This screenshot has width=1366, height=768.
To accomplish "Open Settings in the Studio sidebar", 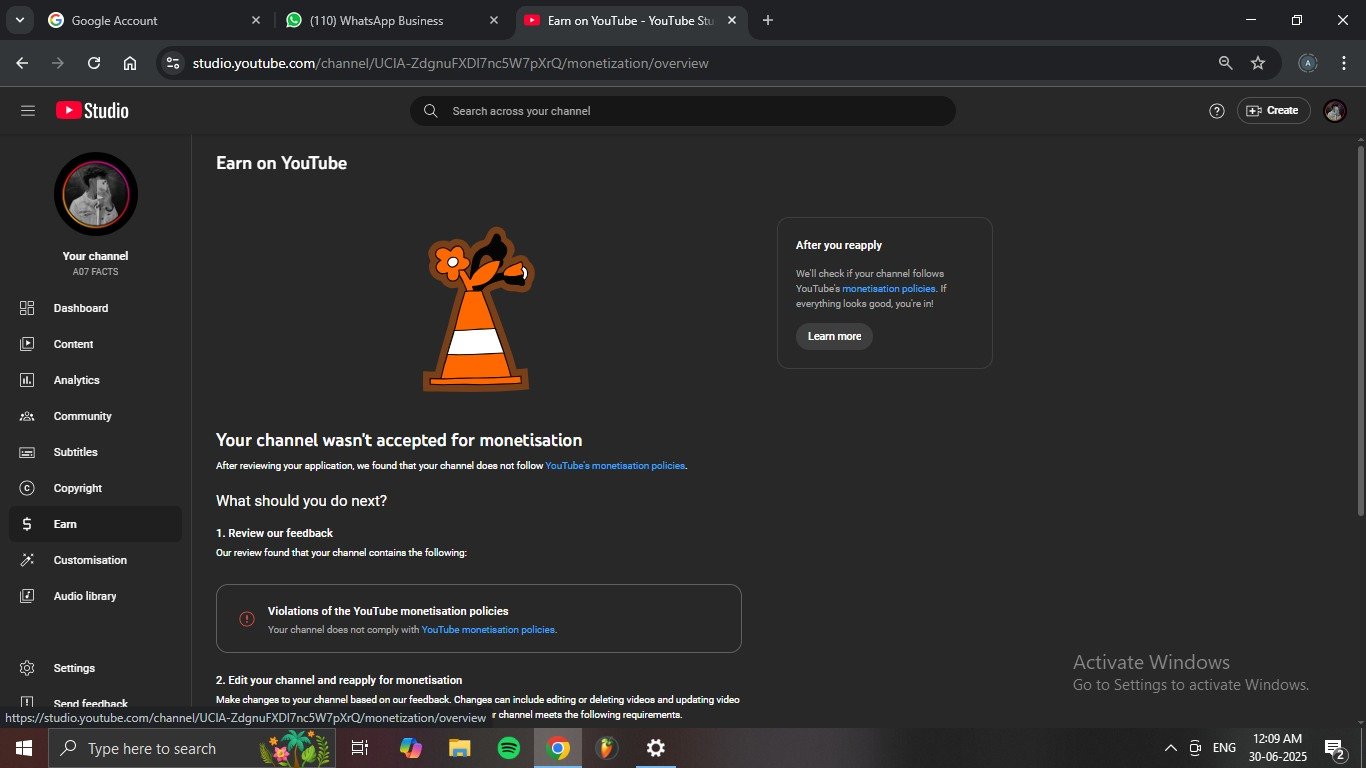I will (95, 668).
